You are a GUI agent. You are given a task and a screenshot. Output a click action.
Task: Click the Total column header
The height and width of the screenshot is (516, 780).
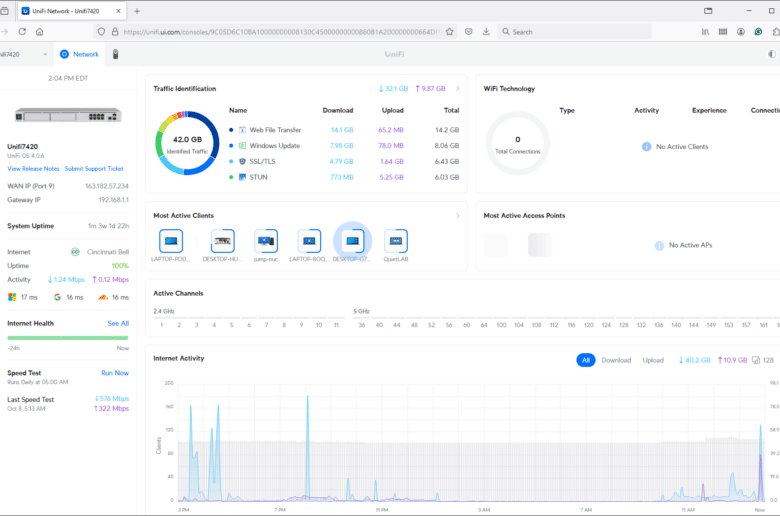pos(451,110)
